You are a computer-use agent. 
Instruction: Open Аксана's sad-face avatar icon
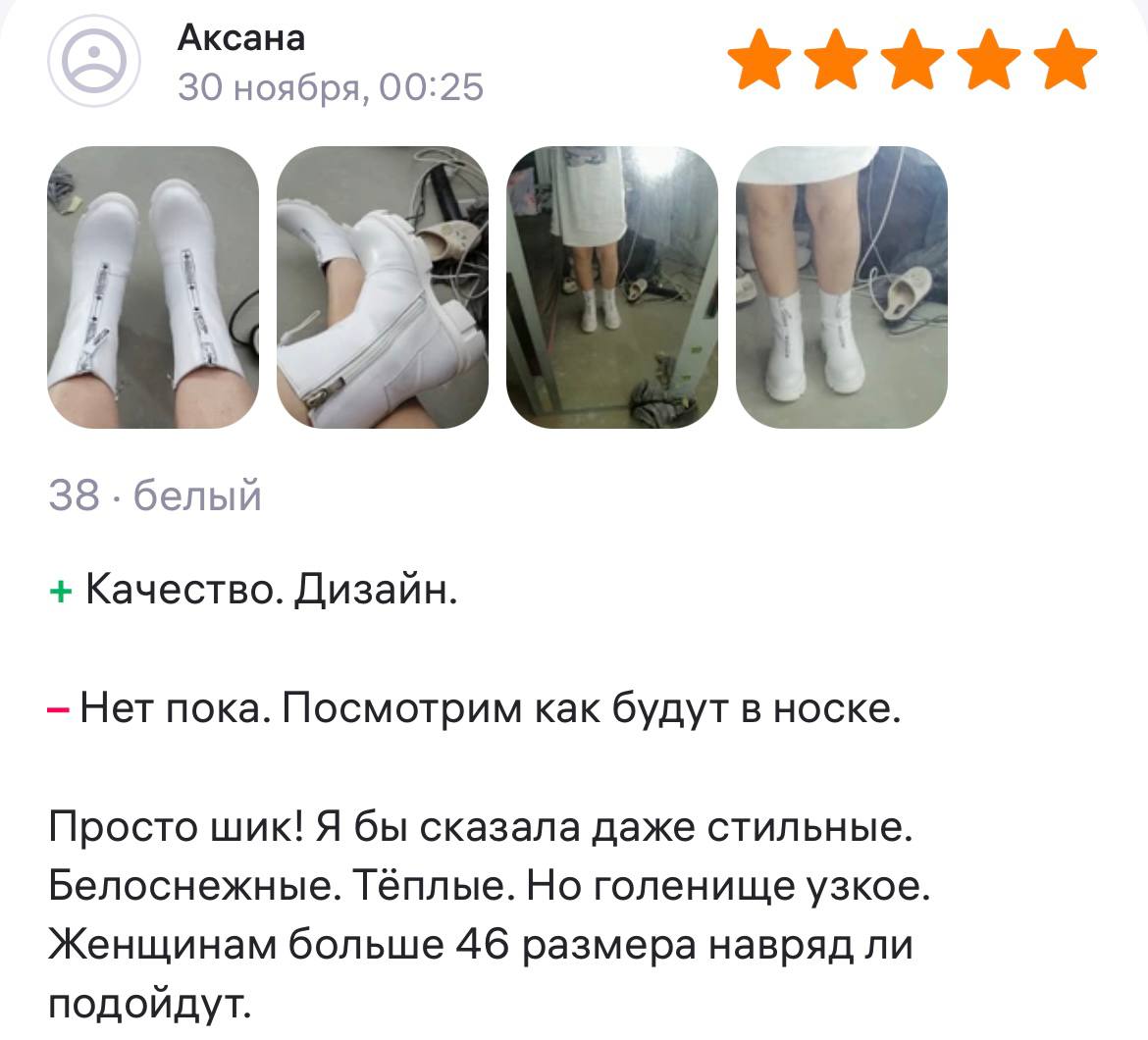(x=94, y=62)
